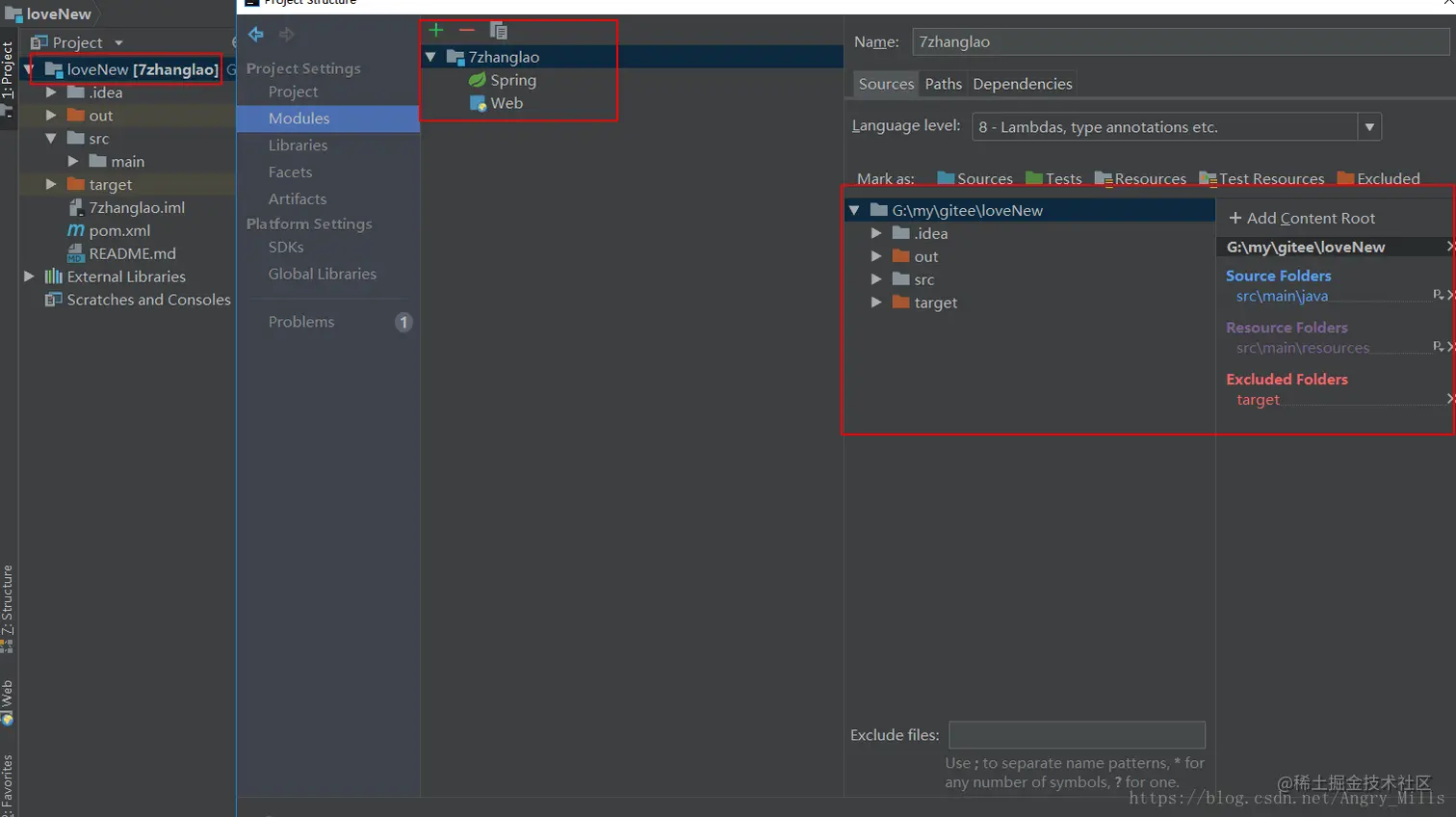Click Add Content Root button

tap(1302, 219)
